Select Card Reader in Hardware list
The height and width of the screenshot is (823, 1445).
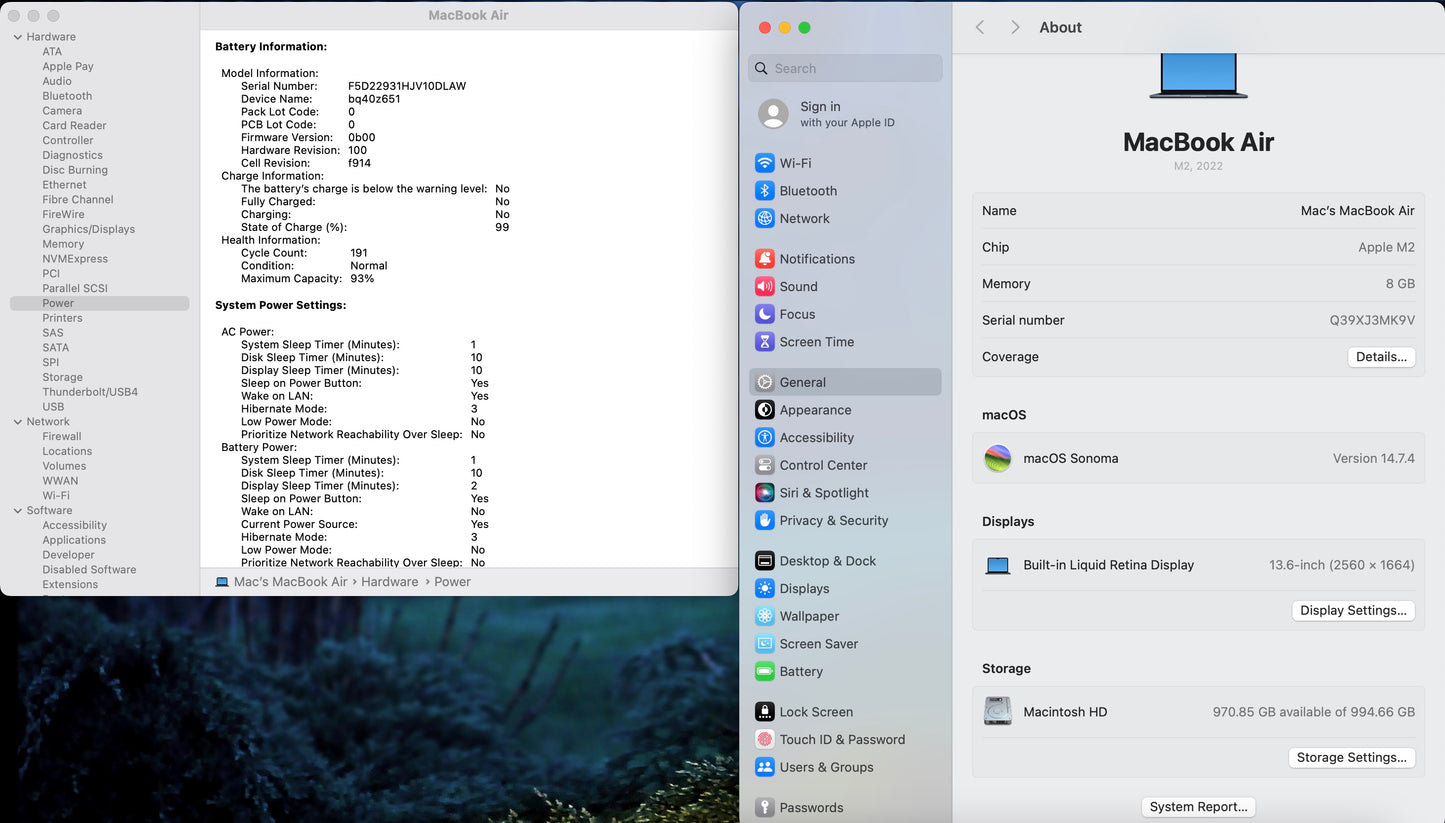click(x=74, y=126)
